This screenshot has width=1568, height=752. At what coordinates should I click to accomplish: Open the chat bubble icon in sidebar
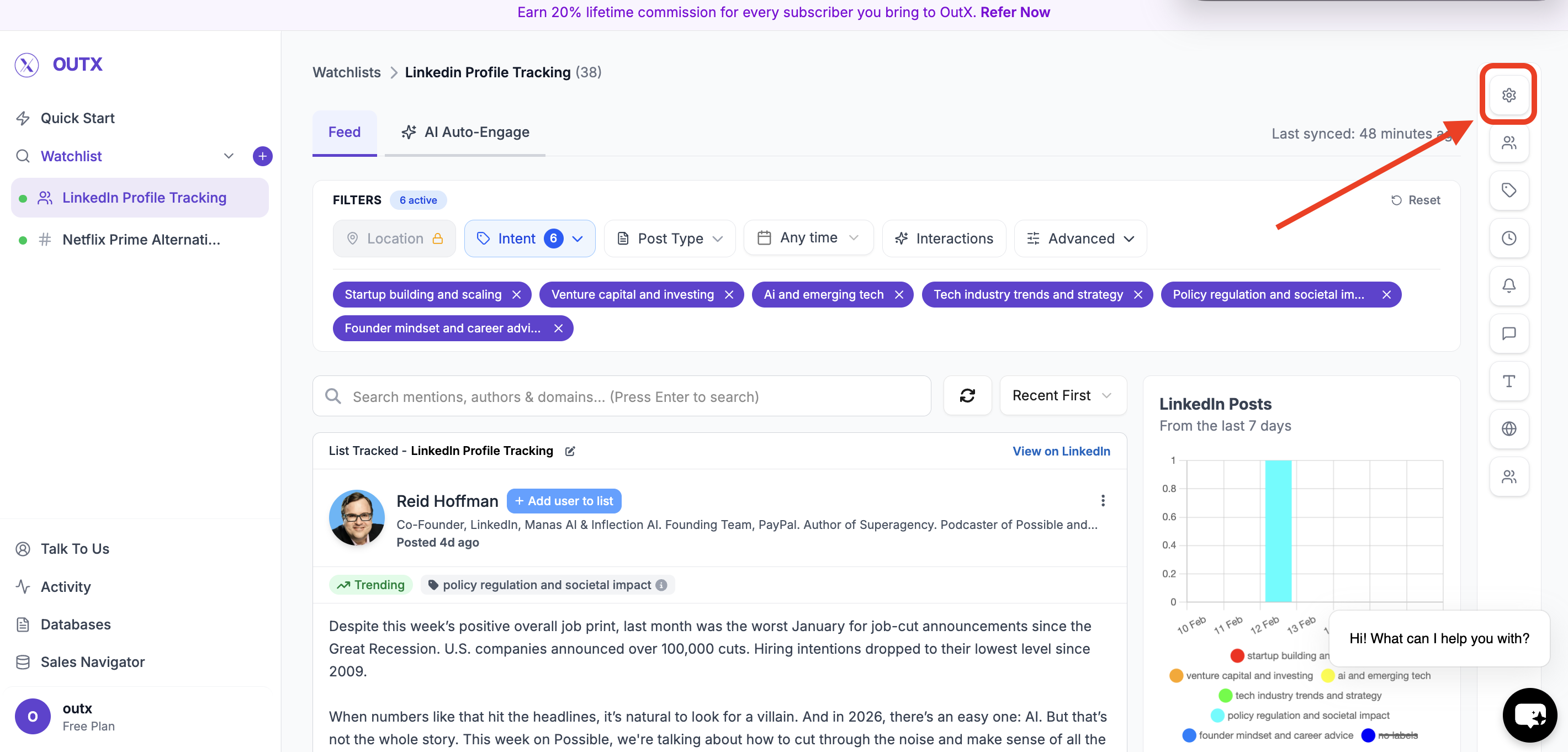1508,333
